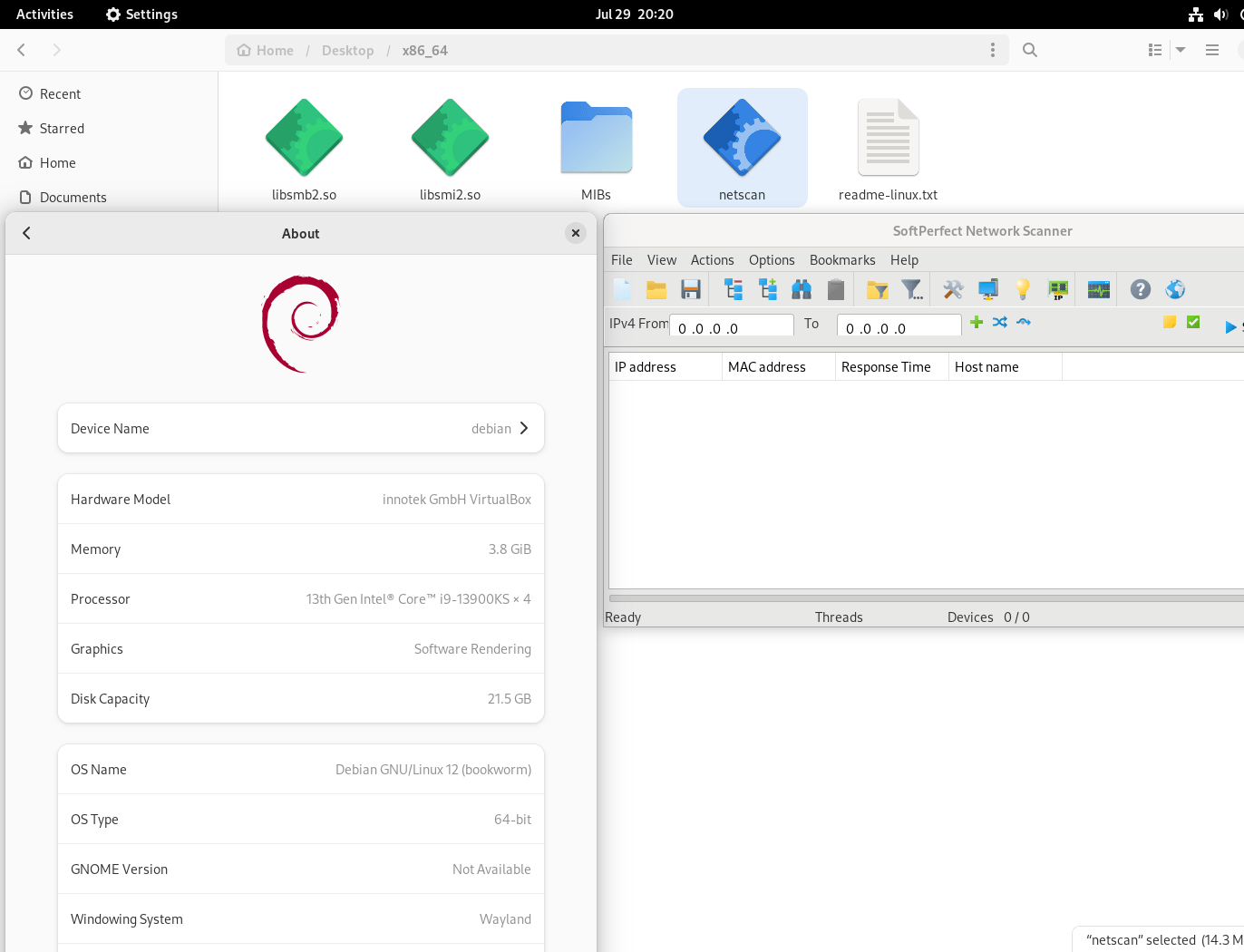
Task: Click the 'Debian GNU/Linux 12 (bookworm)' text
Action: [433, 770]
